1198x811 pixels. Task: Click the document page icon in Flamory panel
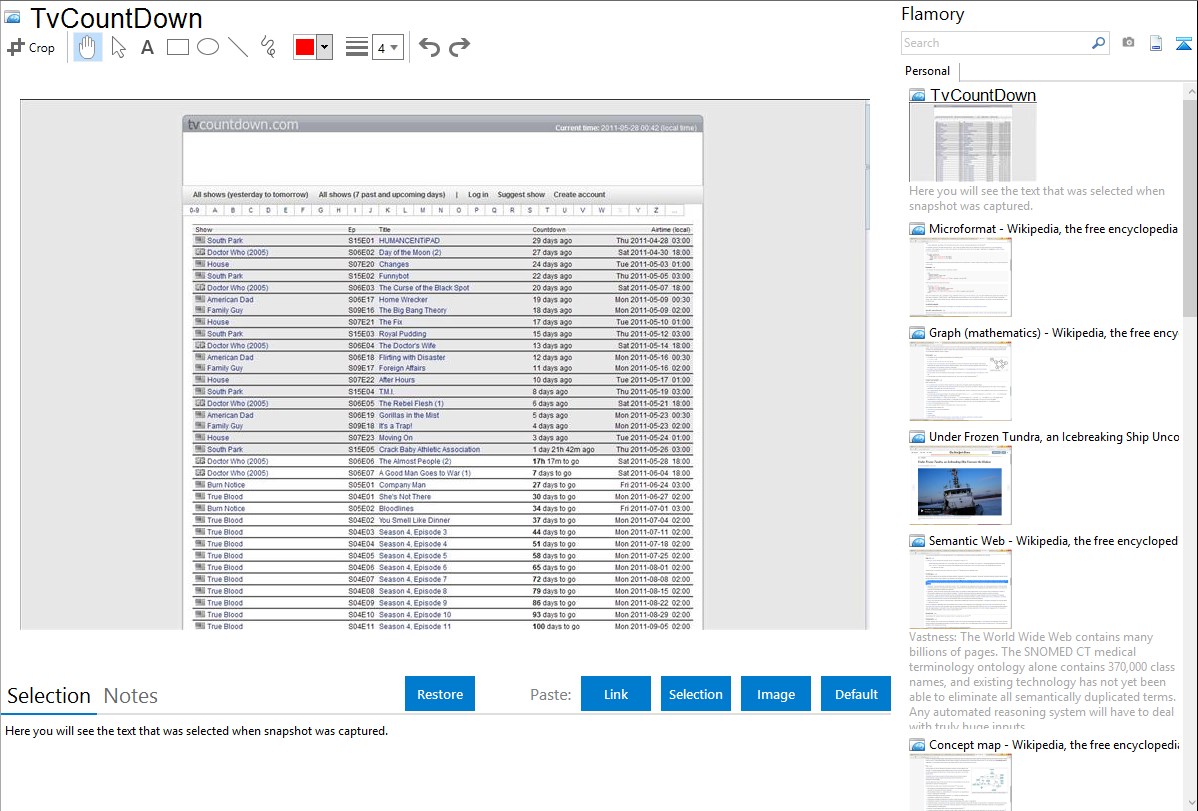(1156, 43)
